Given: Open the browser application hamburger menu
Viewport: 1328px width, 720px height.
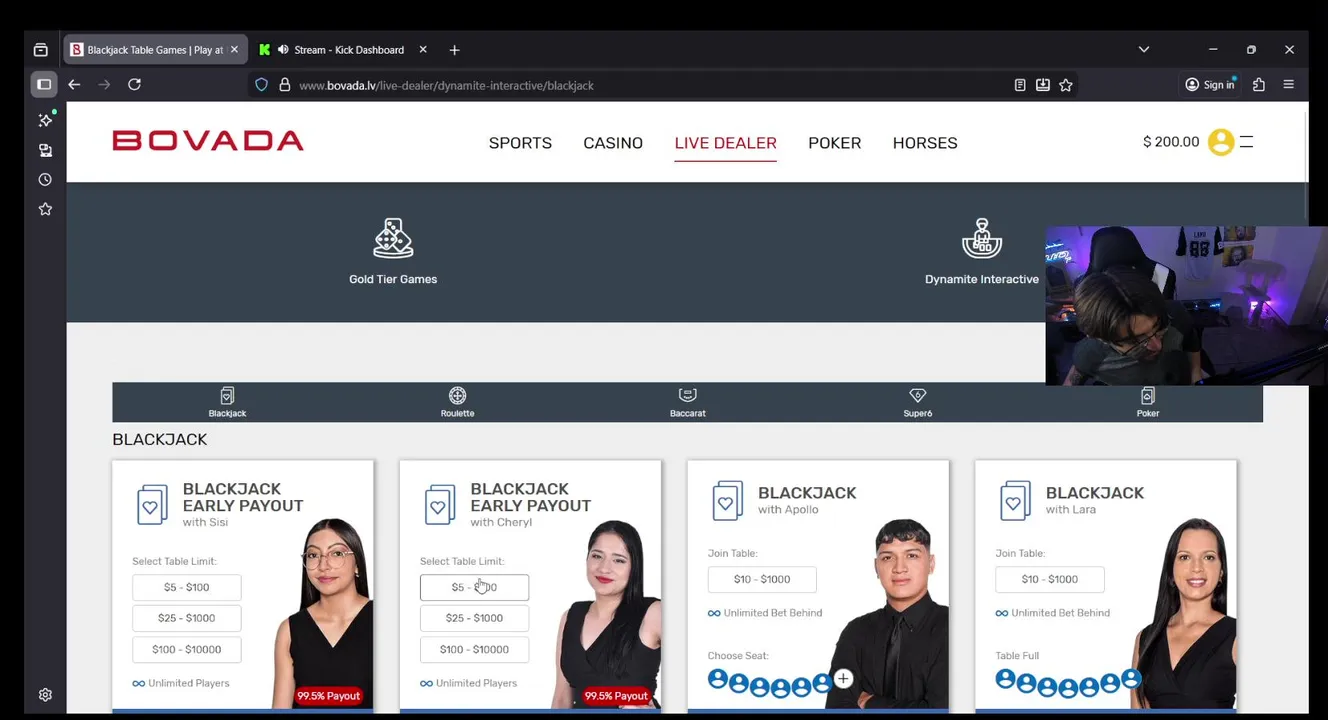Looking at the screenshot, I should pos(1288,85).
